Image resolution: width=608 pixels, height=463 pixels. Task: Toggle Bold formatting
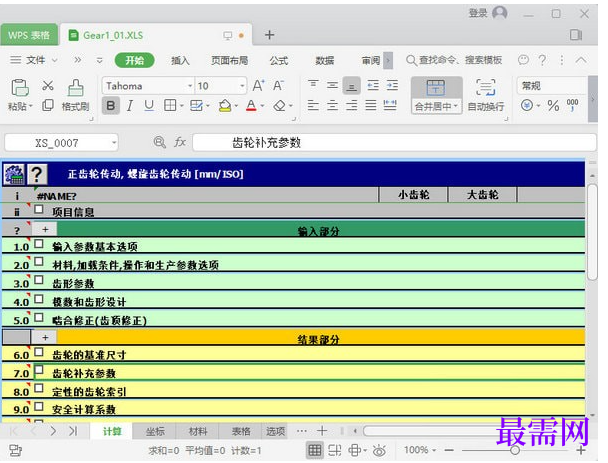(111, 105)
